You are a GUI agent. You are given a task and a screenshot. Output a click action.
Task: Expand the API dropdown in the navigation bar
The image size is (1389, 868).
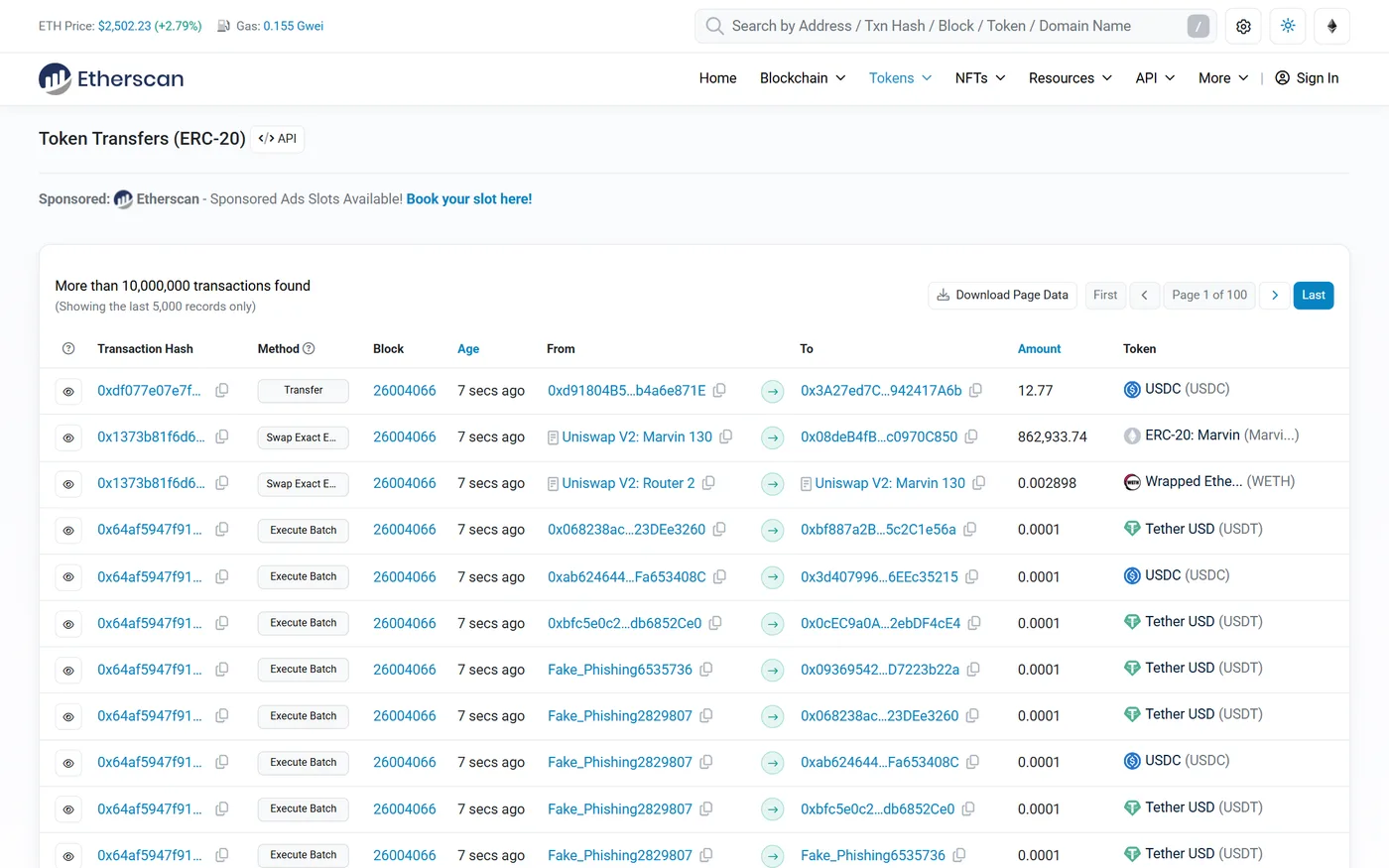[1155, 78]
